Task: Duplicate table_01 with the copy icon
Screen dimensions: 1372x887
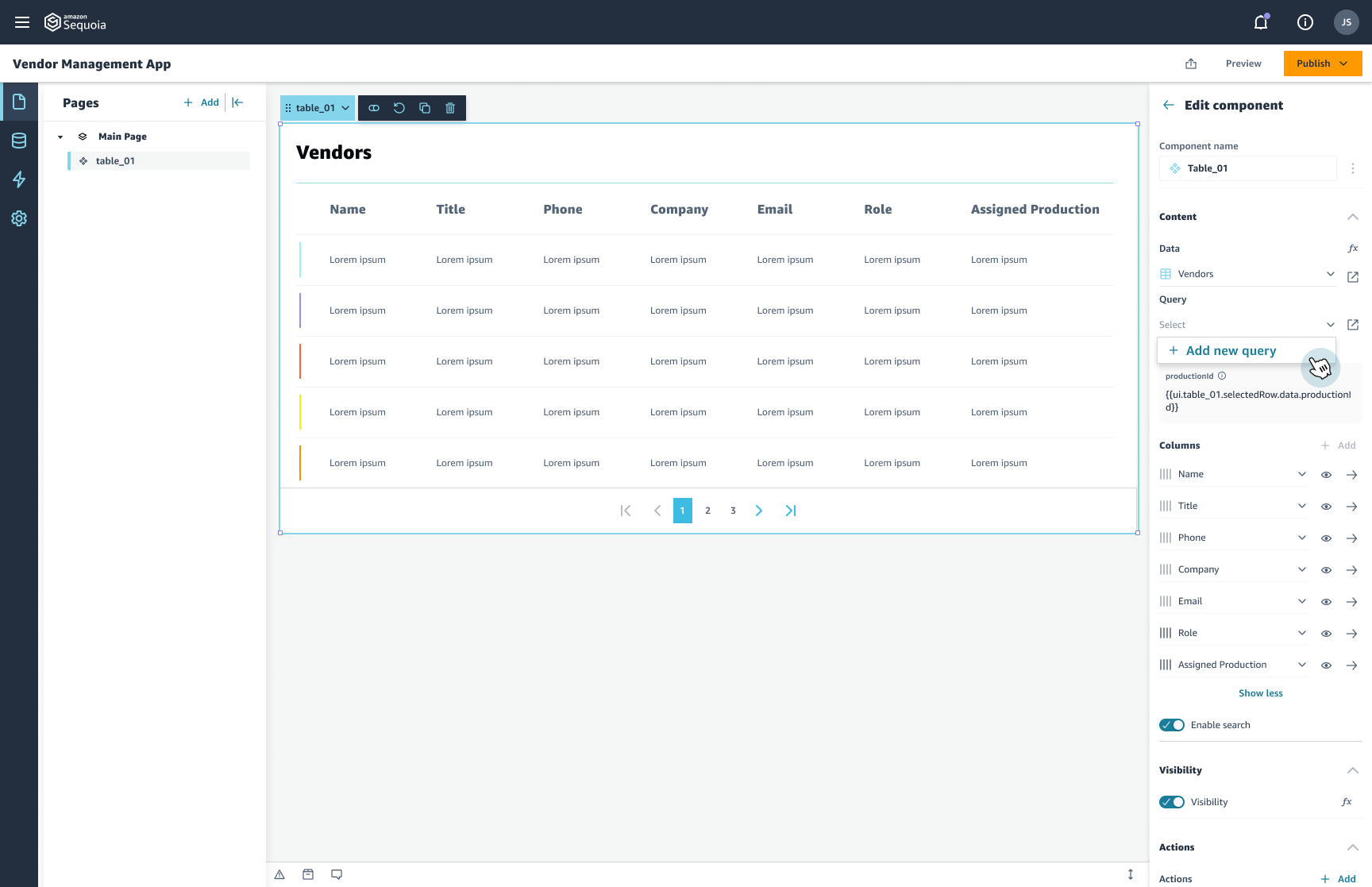Action: click(x=425, y=107)
